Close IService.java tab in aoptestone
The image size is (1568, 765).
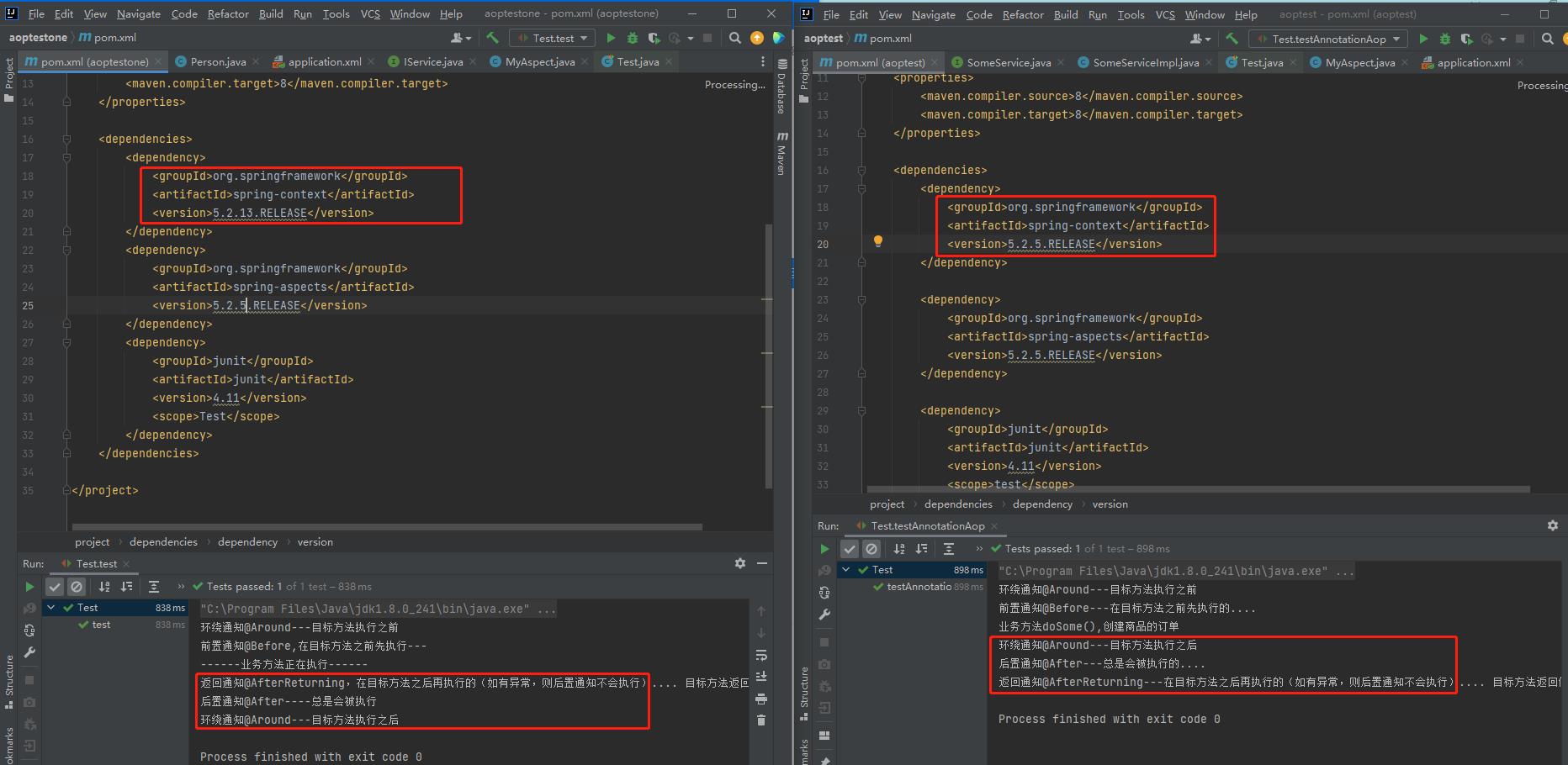point(472,61)
